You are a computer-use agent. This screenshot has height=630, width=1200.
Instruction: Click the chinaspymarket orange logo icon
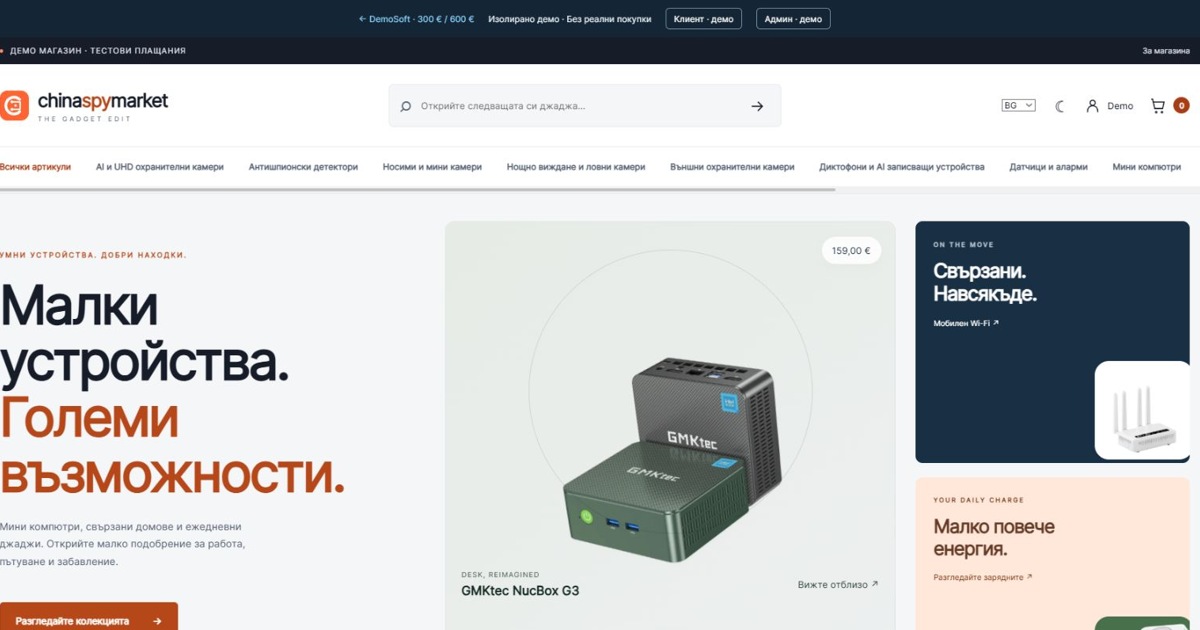(14, 105)
